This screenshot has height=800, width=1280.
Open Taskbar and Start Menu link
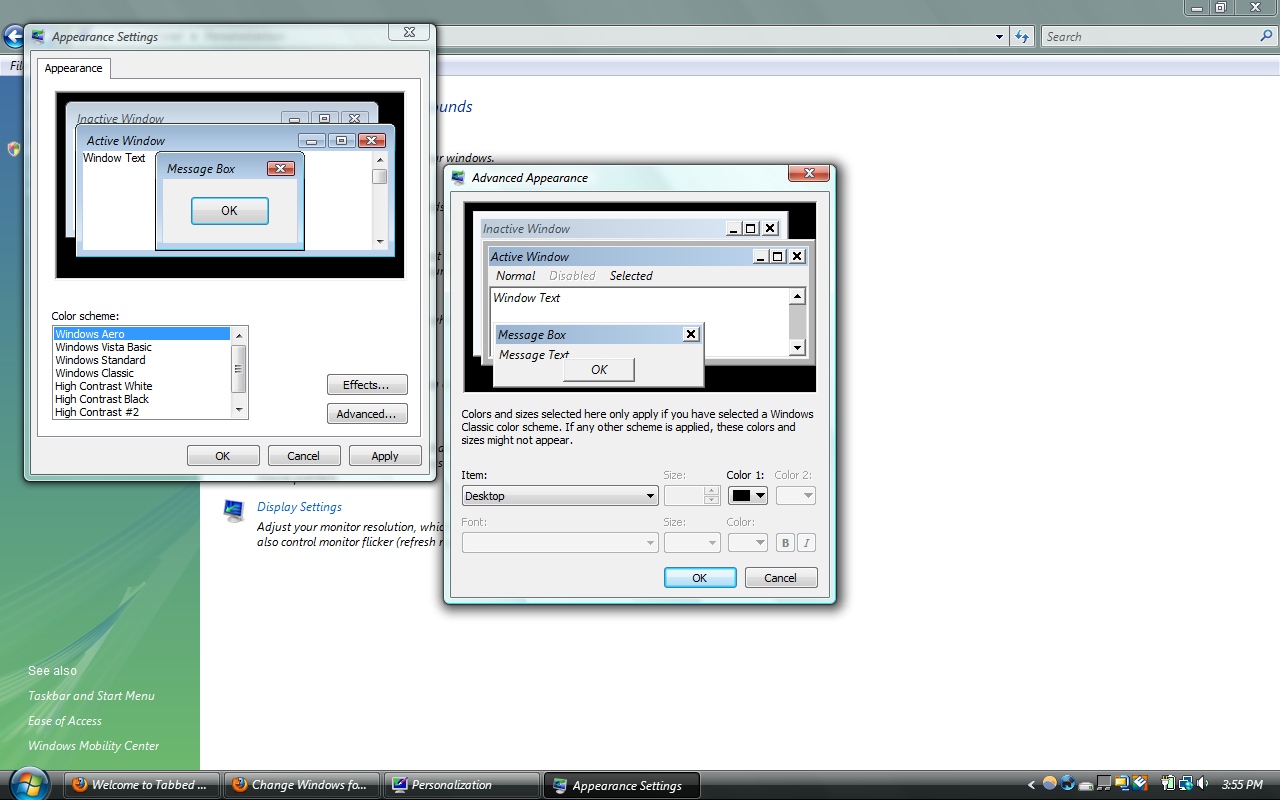(x=91, y=696)
